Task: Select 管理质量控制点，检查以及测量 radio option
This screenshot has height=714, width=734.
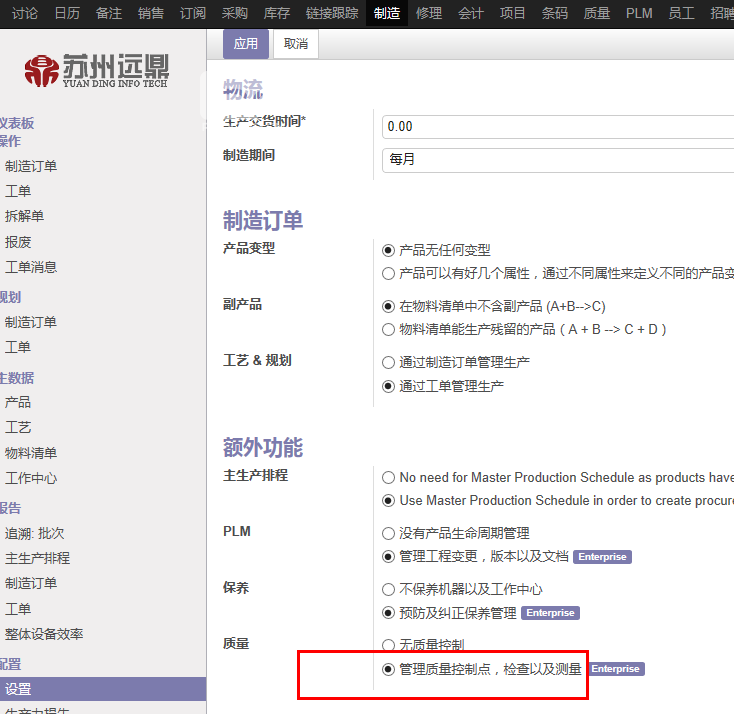Action: pos(388,670)
